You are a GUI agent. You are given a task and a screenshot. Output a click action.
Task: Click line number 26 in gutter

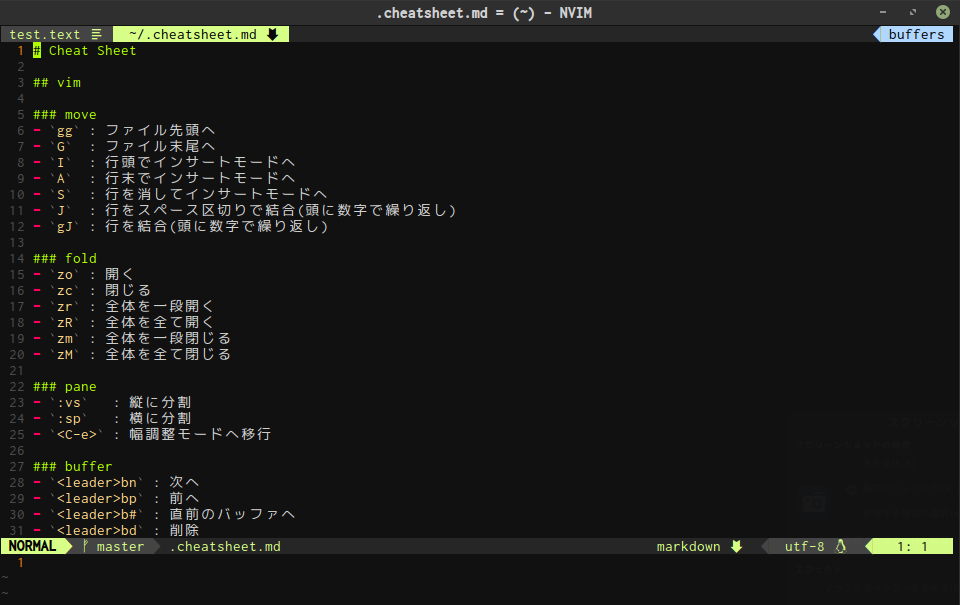pos(17,451)
